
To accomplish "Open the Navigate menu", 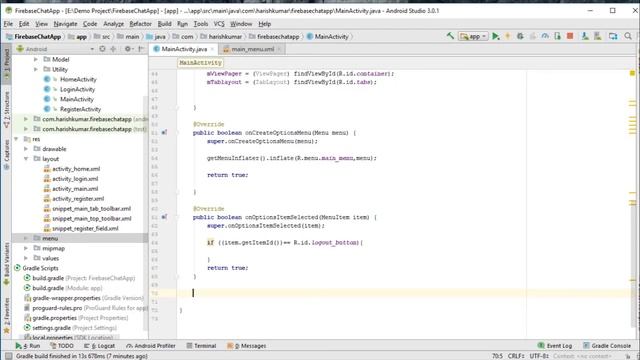I will click(x=65, y=24).
